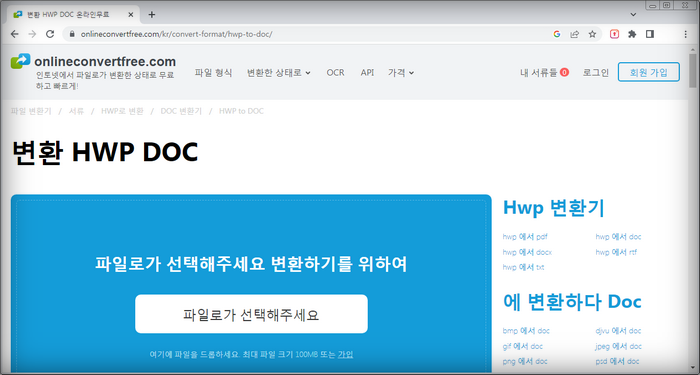Open 내 서류들 documents link

click(544, 72)
